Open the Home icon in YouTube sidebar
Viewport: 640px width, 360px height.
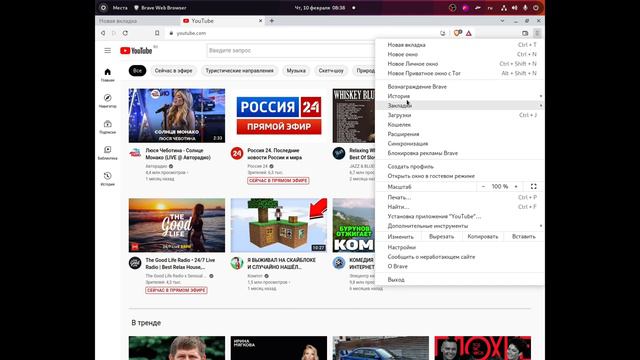[x=107, y=75]
